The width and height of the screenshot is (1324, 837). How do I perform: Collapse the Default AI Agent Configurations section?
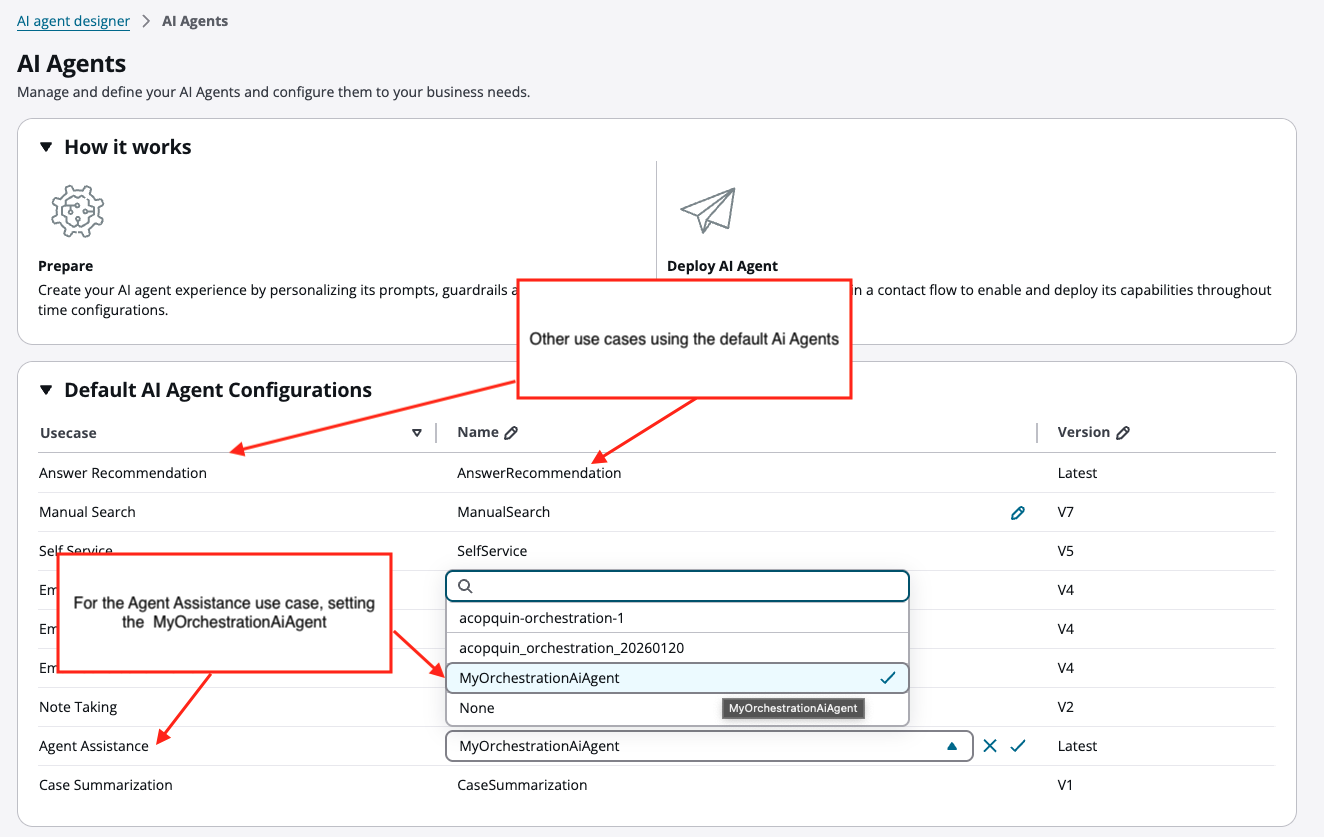pos(45,389)
